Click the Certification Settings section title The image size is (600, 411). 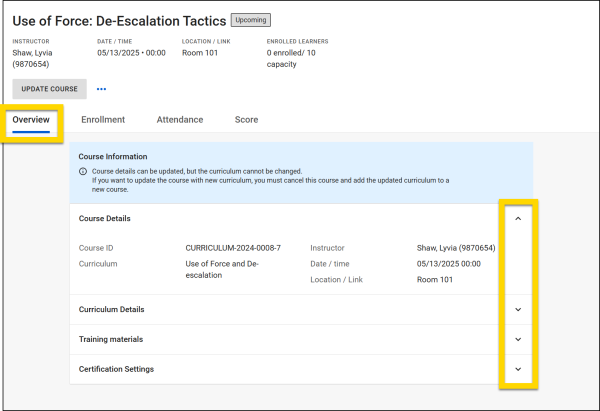[x=116, y=369]
